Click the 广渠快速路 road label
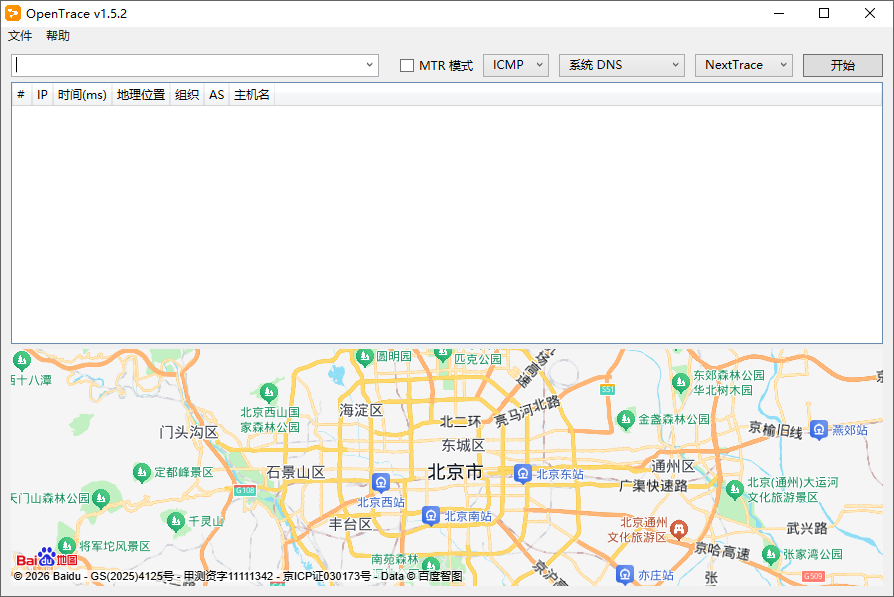This screenshot has height=597, width=894. pos(653,486)
